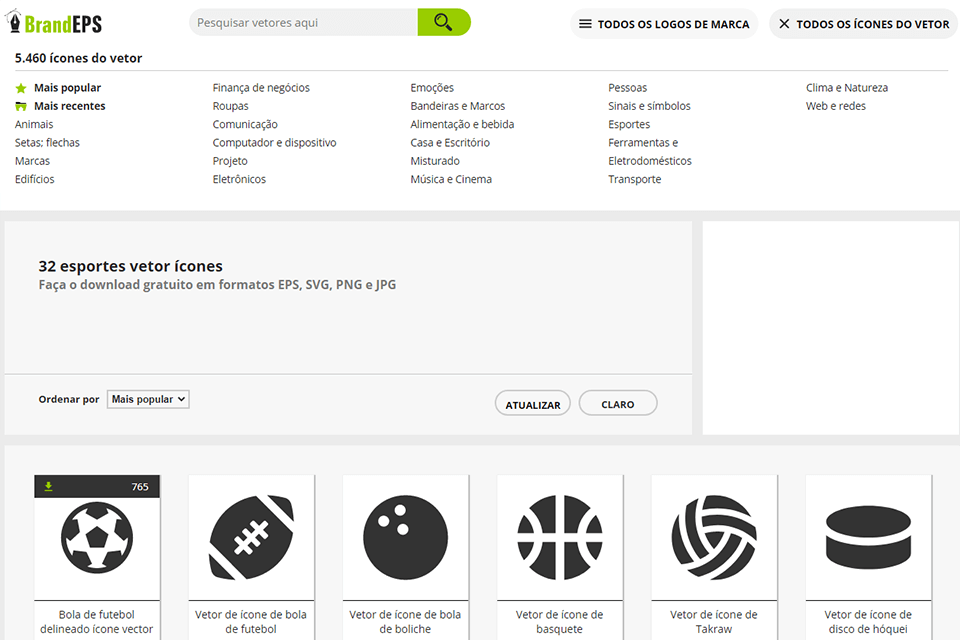The image size is (960, 640).
Task: Browse the Animais category
Action: click(33, 124)
